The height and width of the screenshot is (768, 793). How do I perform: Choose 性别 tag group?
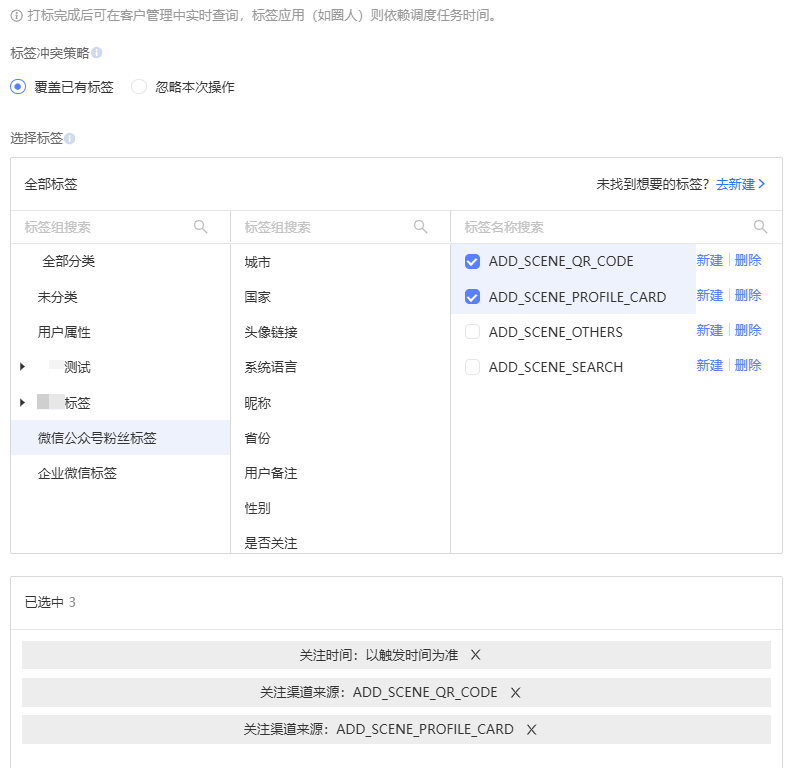click(x=257, y=508)
